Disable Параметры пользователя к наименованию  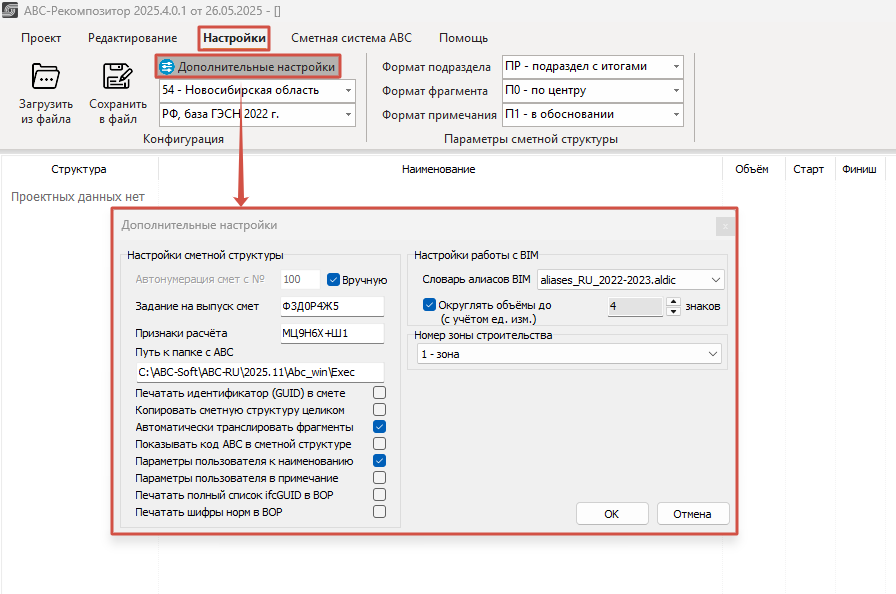click(x=379, y=461)
